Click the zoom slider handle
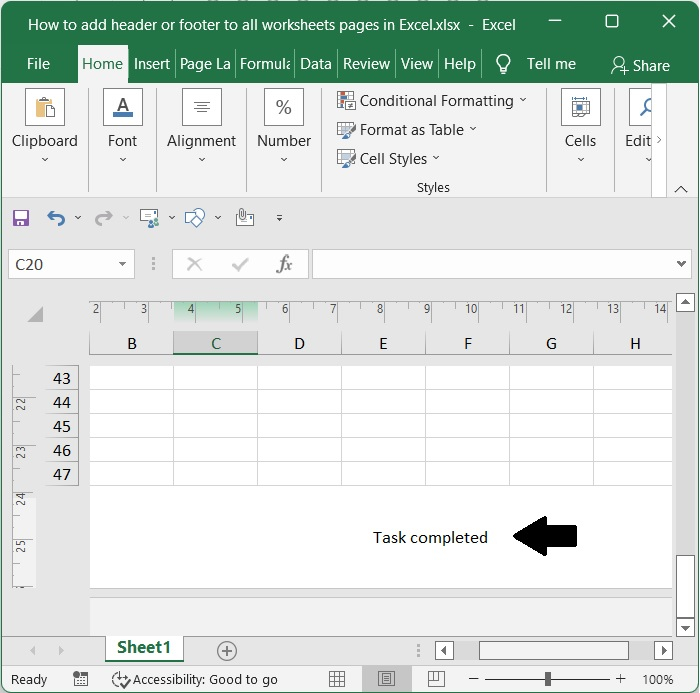 point(547,679)
